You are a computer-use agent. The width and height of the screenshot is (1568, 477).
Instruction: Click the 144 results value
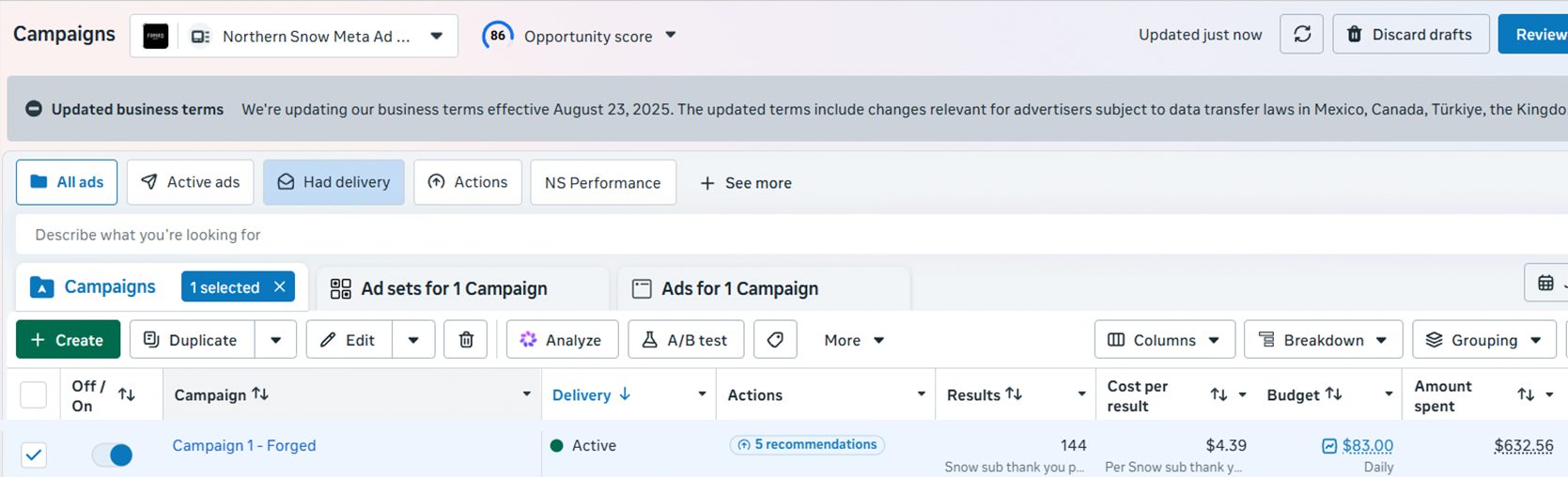[x=1073, y=445]
